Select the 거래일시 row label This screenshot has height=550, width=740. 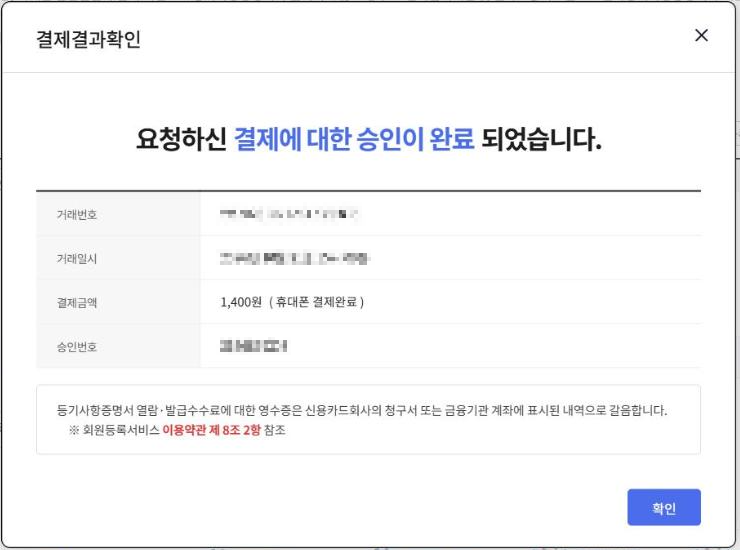click(77, 259)
